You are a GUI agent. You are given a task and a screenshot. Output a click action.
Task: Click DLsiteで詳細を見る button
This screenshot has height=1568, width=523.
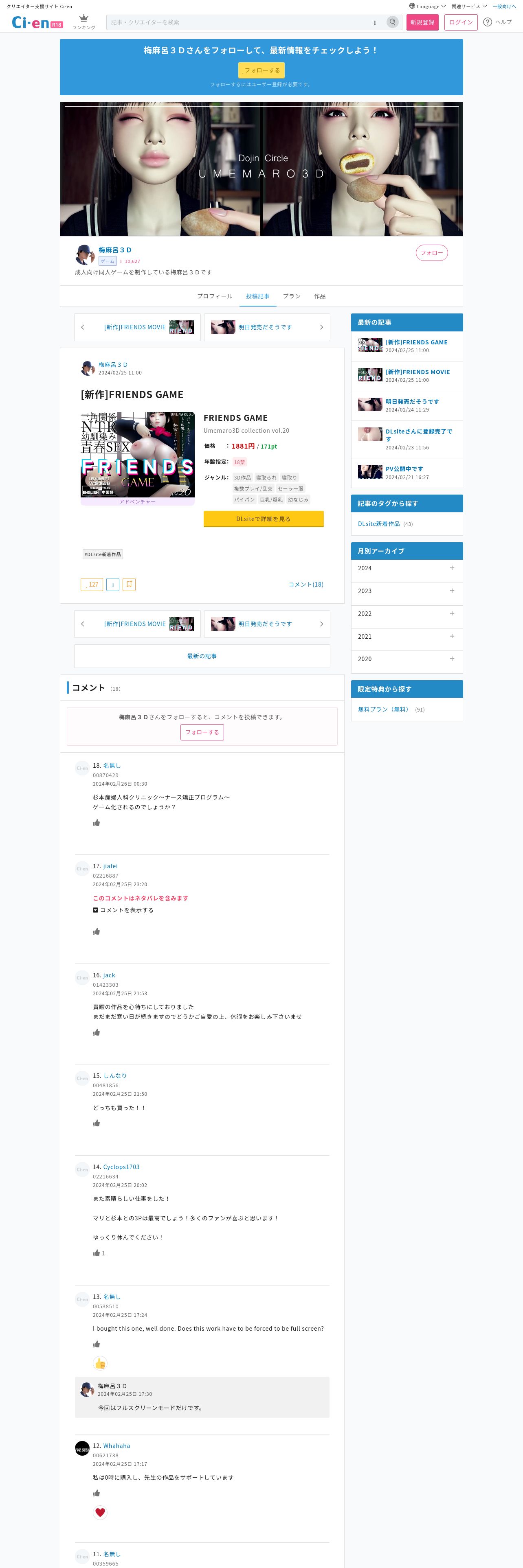pos(264,519)
